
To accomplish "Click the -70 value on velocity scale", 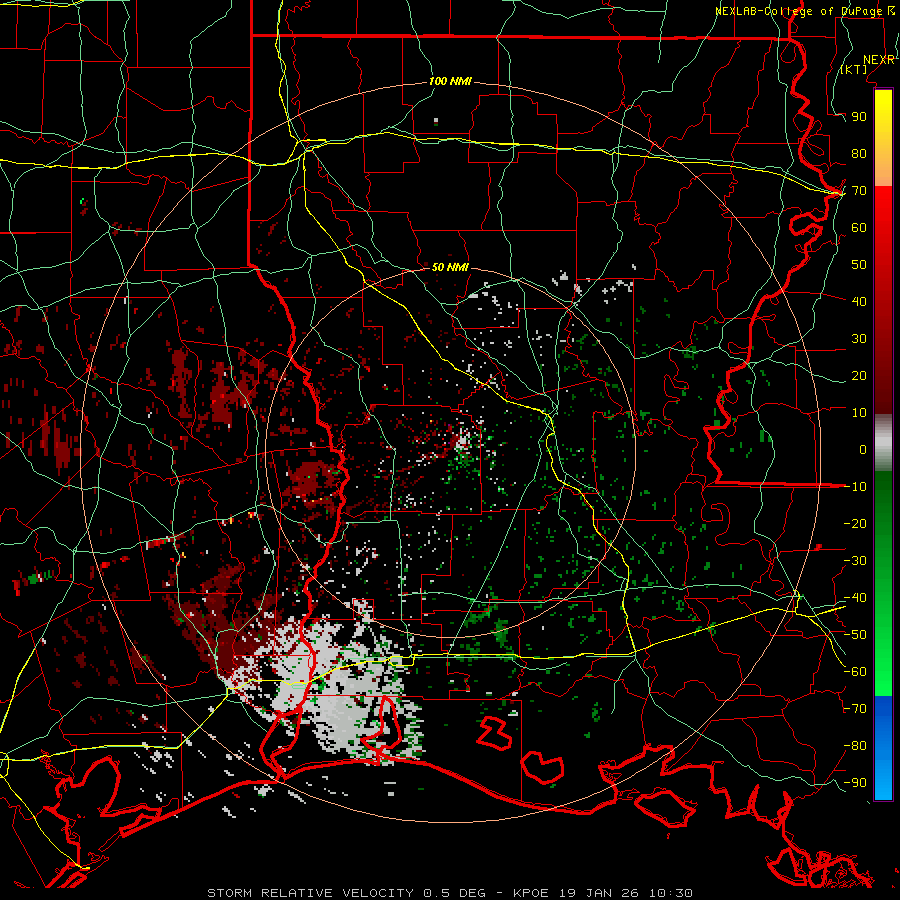I will tap(855, 709).
